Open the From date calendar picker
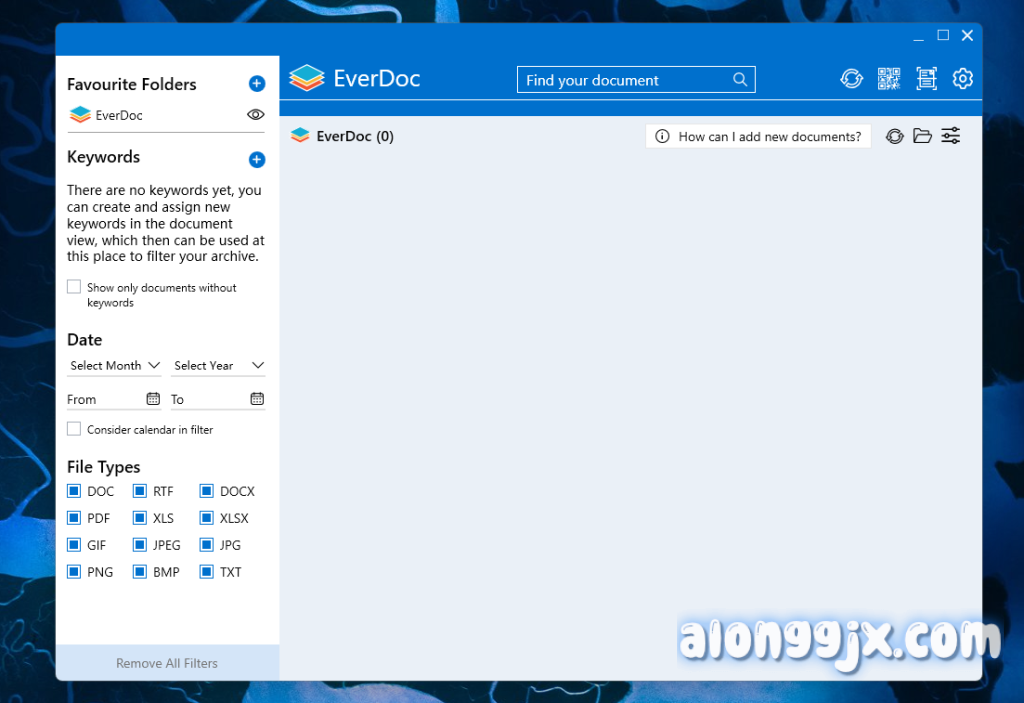Viewport: 1024px width, 703px height. [153, 399]
